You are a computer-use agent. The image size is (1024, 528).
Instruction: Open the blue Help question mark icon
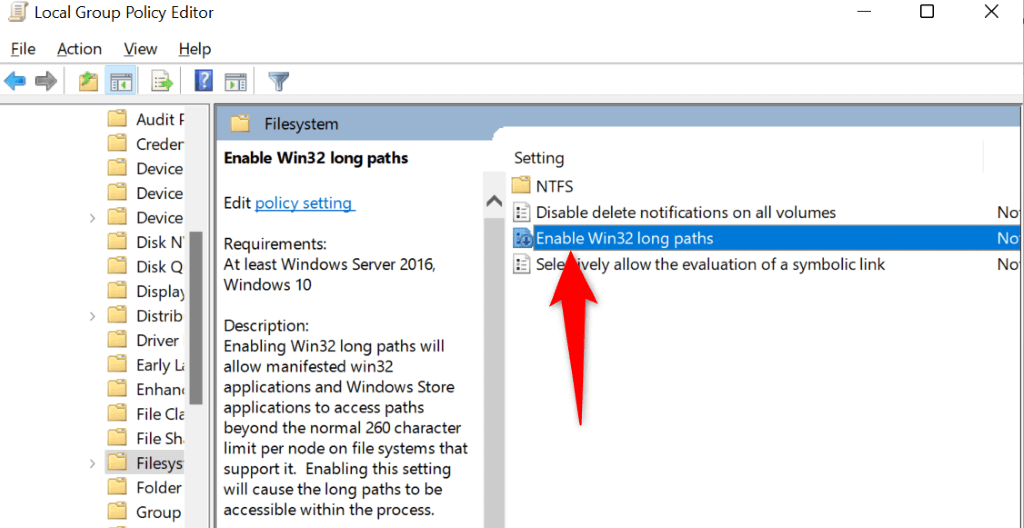pyautogui.click(x=204, y=81)
